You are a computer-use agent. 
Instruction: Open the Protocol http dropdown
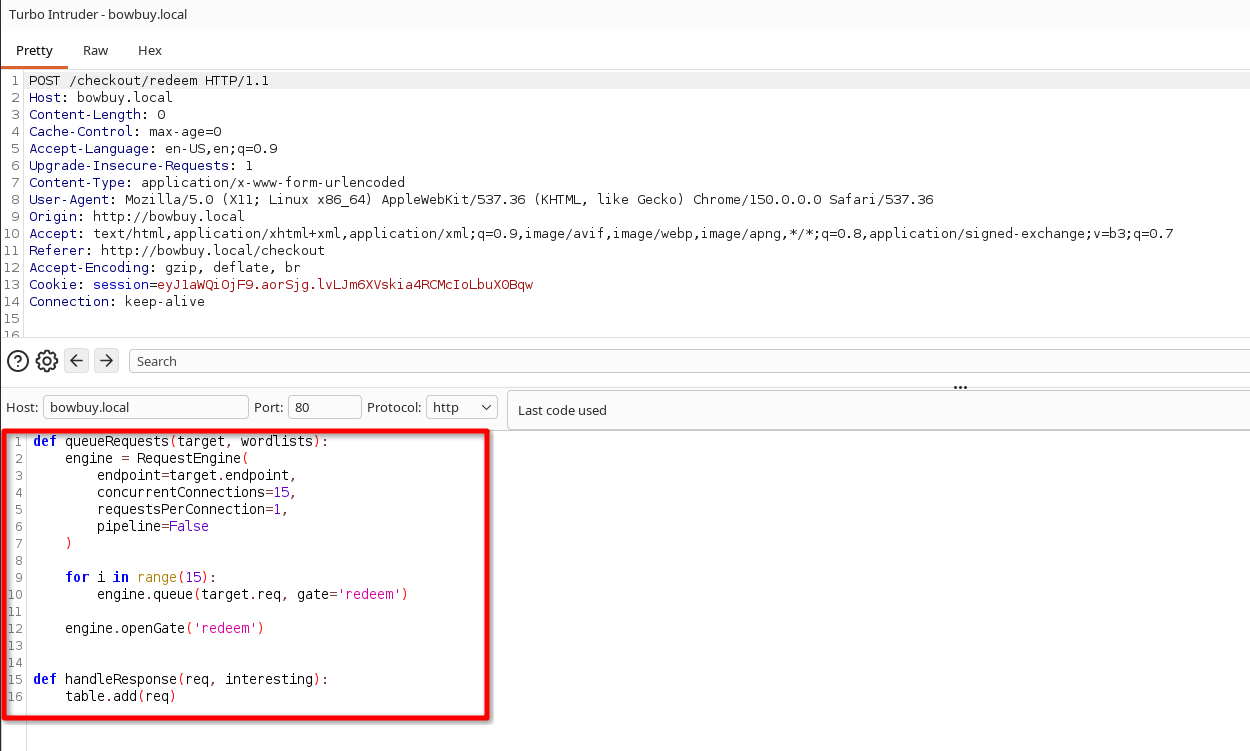click(x=461, y=407)
